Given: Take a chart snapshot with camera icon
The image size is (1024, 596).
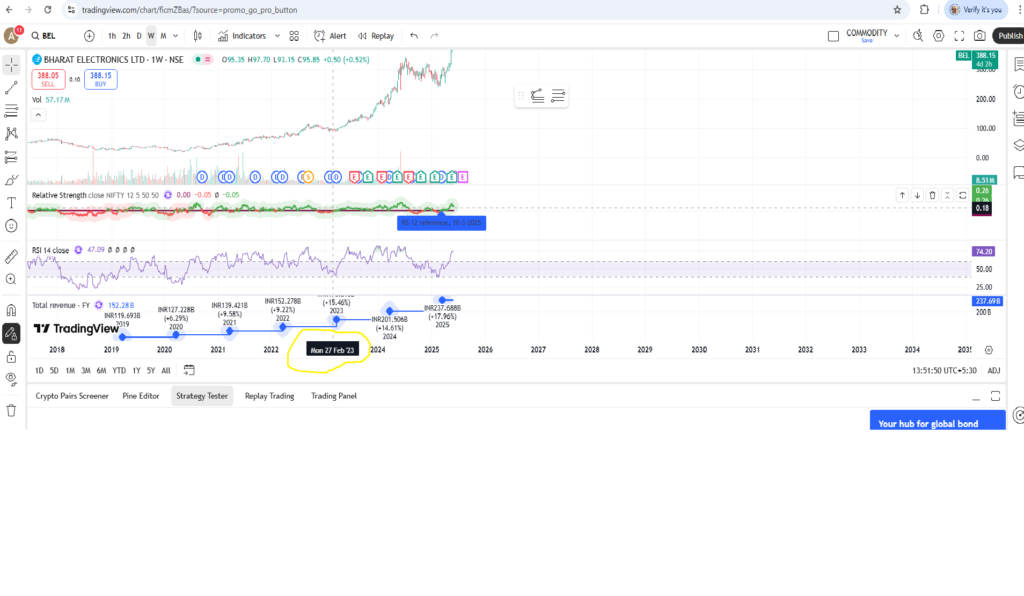Looking at the screenshot, I should pyautogui.click(x=980, y=36).
